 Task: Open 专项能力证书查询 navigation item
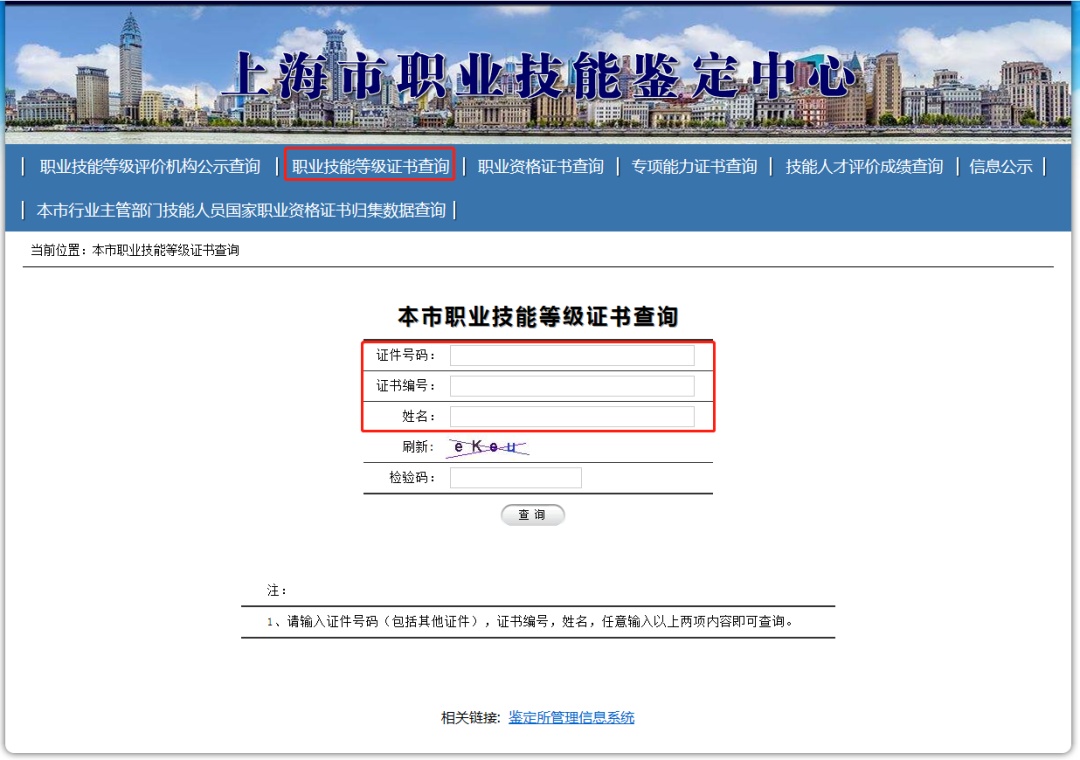pos(694,167)
